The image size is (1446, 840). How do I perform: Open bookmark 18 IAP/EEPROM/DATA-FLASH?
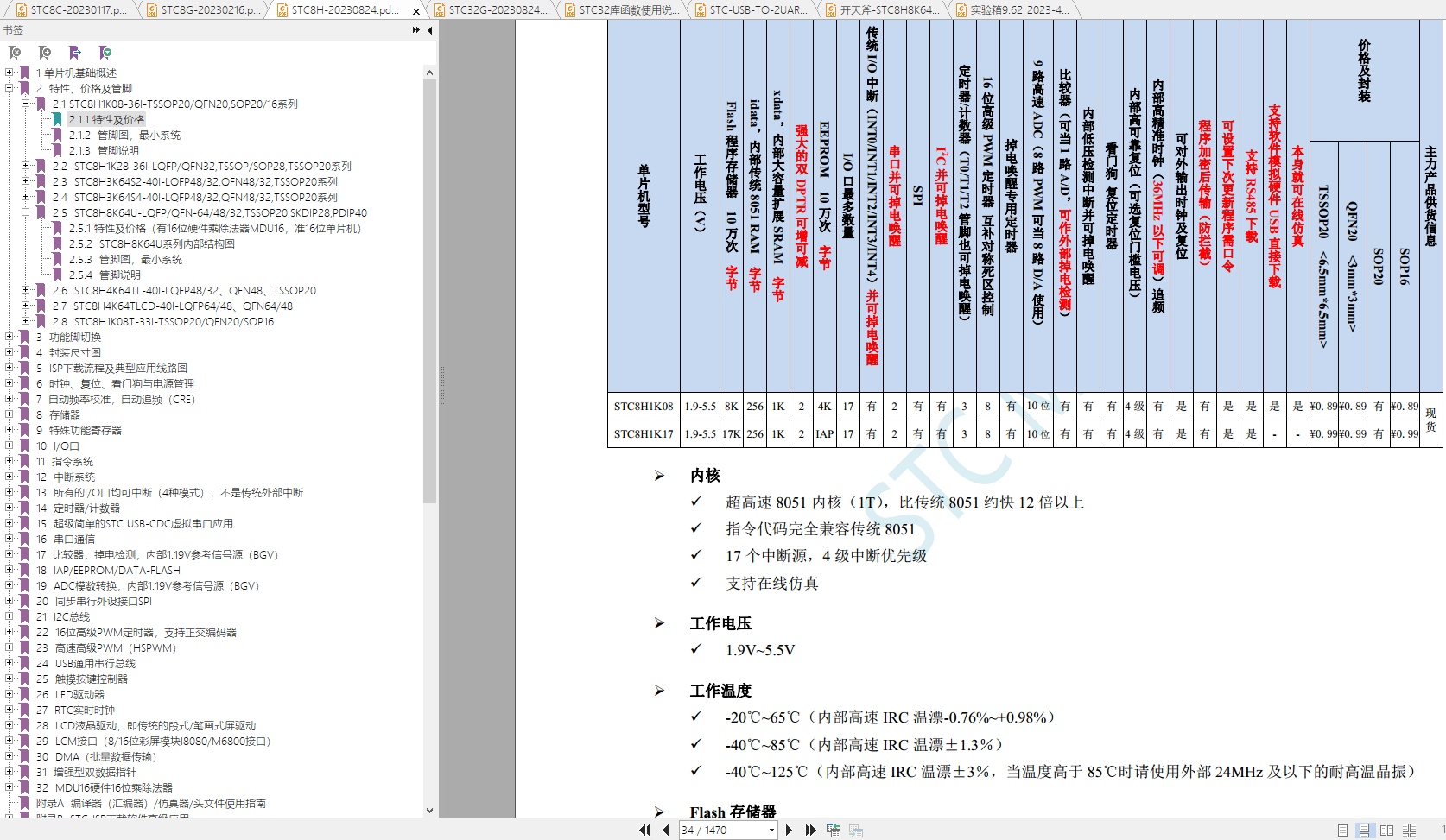(x=108, y=571)
